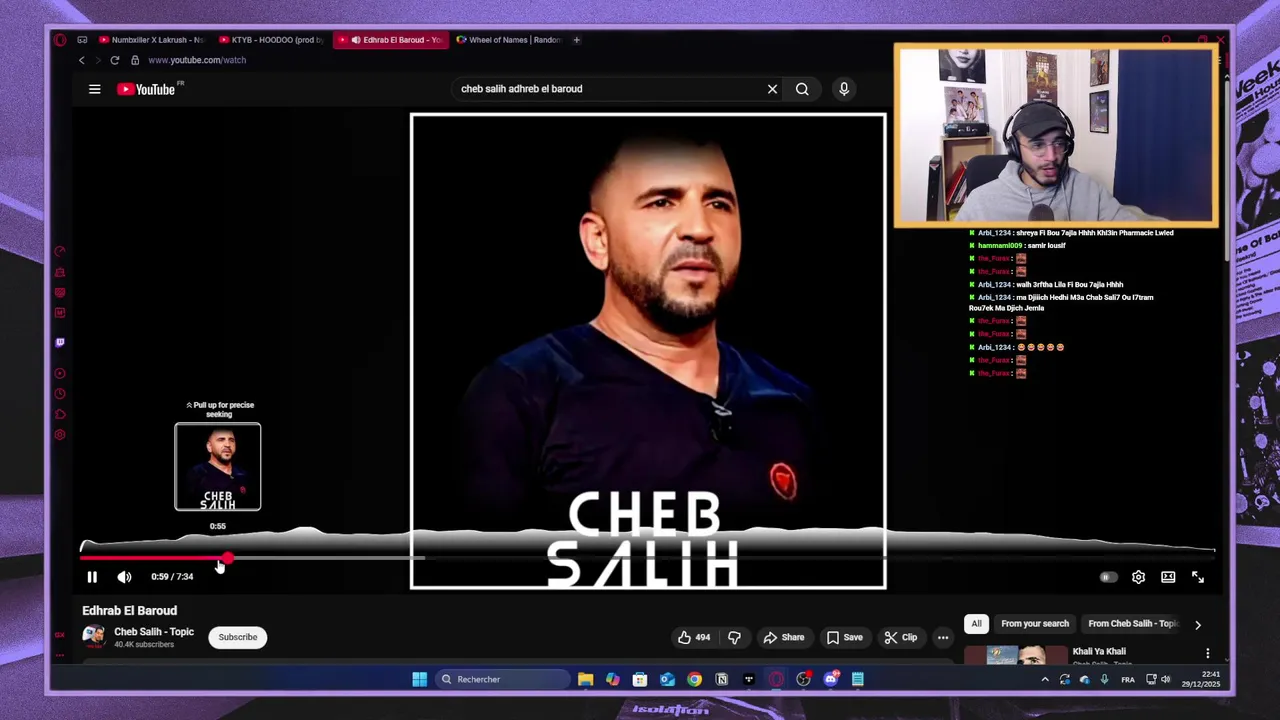Like the video with 494 likes
This screenshot has height=720, width=1280.
coord(693,637)
